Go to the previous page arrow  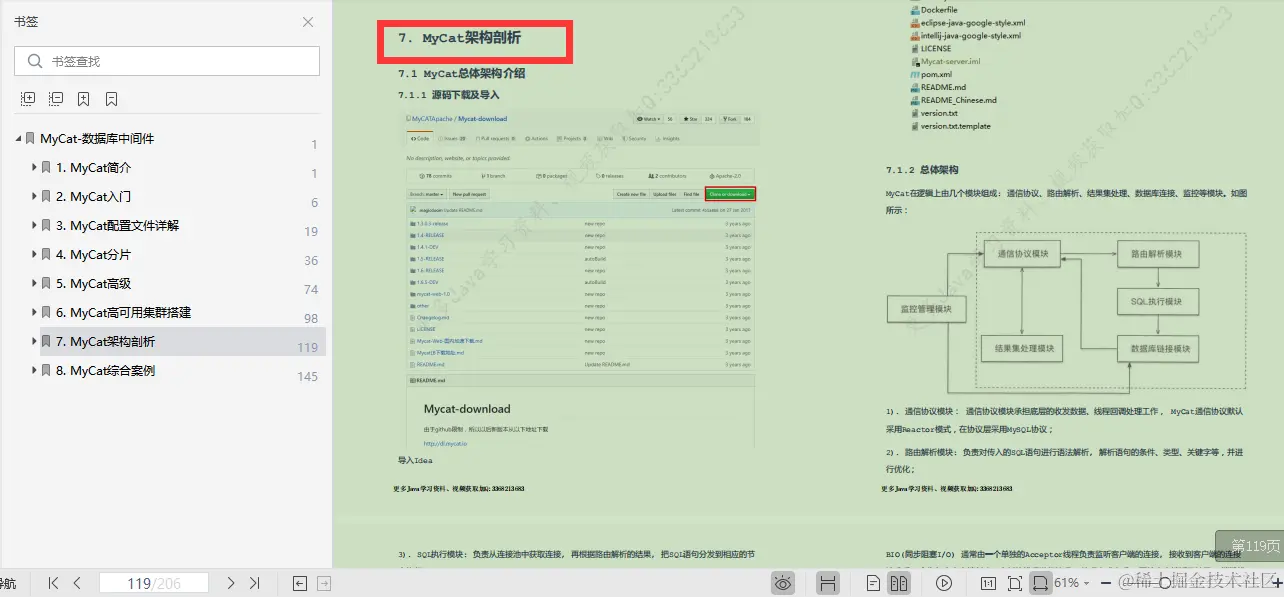(x=77, y=583)
